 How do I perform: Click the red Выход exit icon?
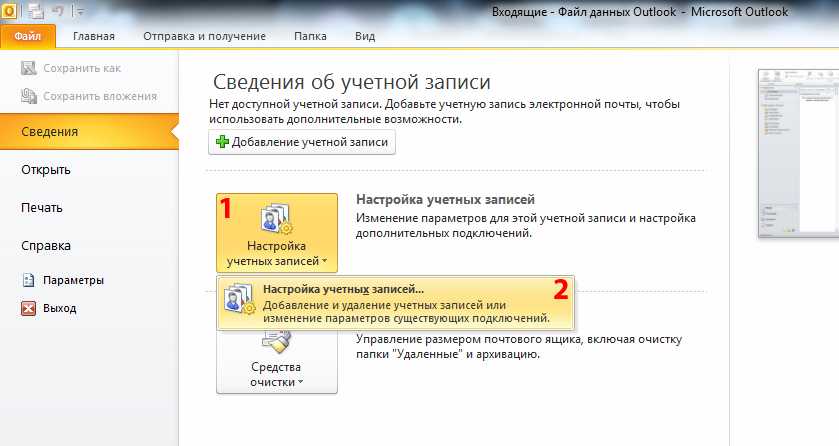point(28,308)
